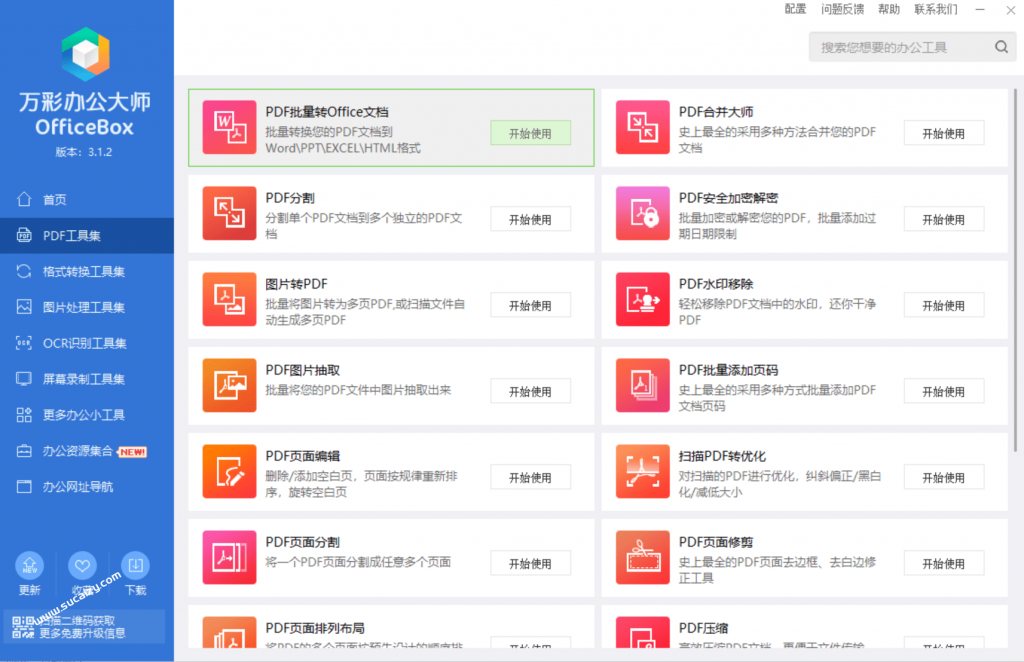This screenshot has width=1024, height=662.
Task: Open the PDF图片抽取 tool icon
Action: 229,385
